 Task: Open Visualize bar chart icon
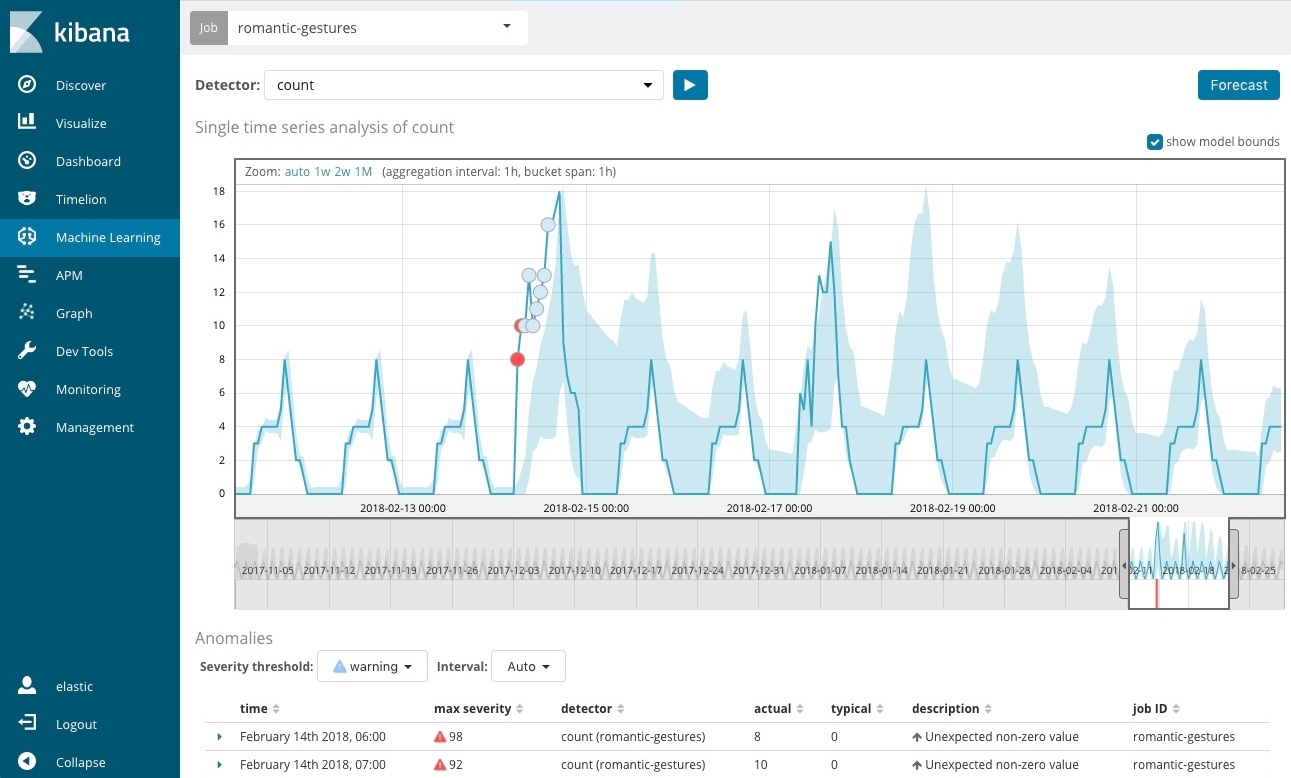click(27, 123)
